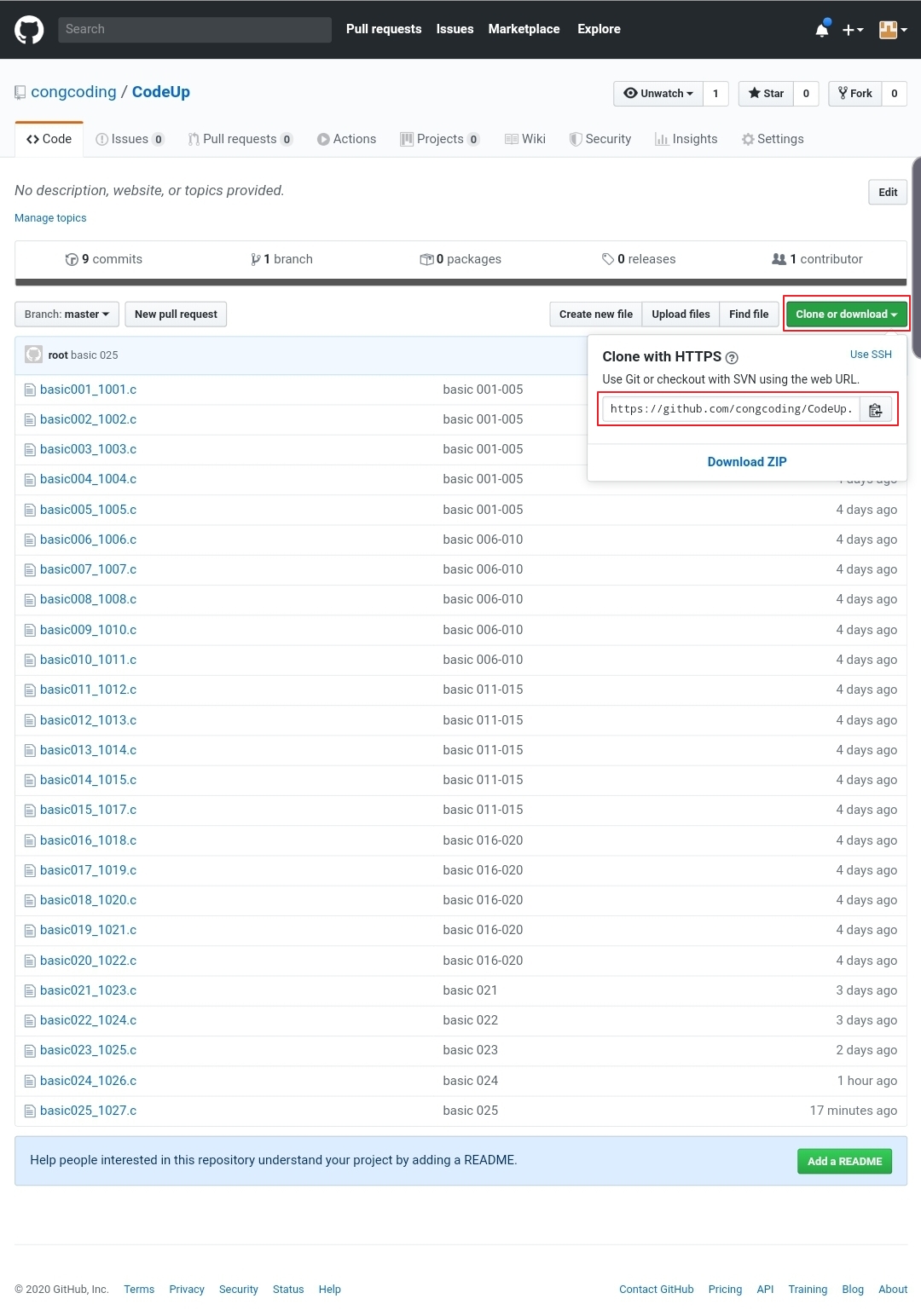Go to Marketplace in the top navigation
Viewport: 921px width, 1316px height.
[524, 29]
